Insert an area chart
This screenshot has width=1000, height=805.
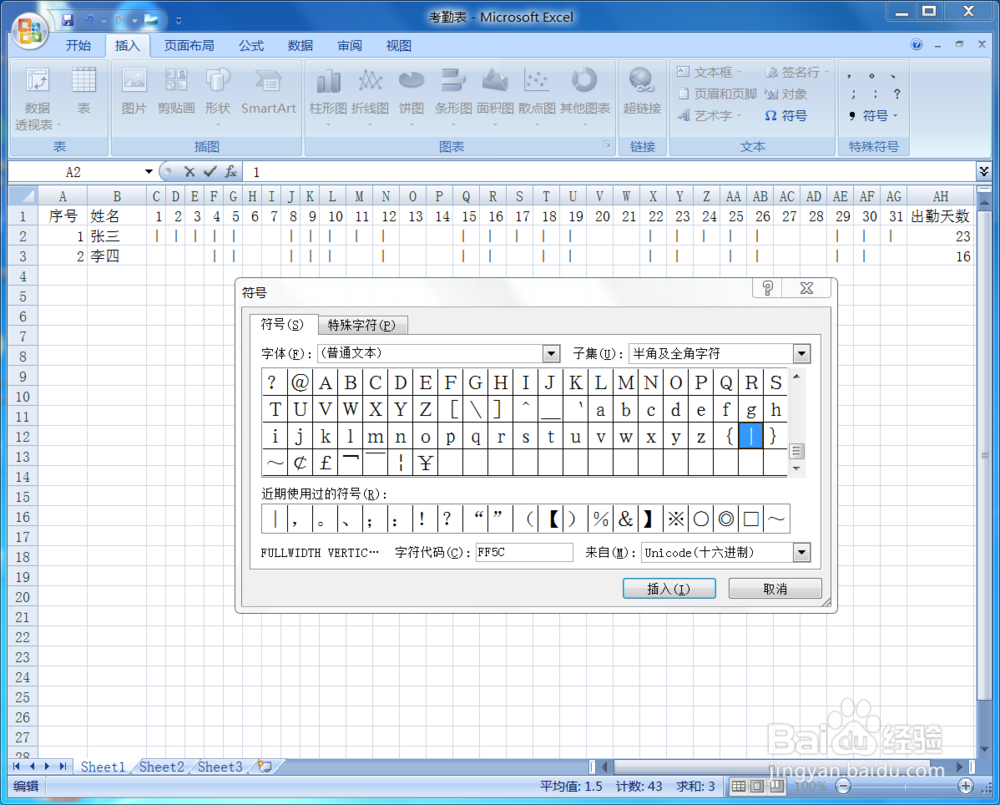495,95
